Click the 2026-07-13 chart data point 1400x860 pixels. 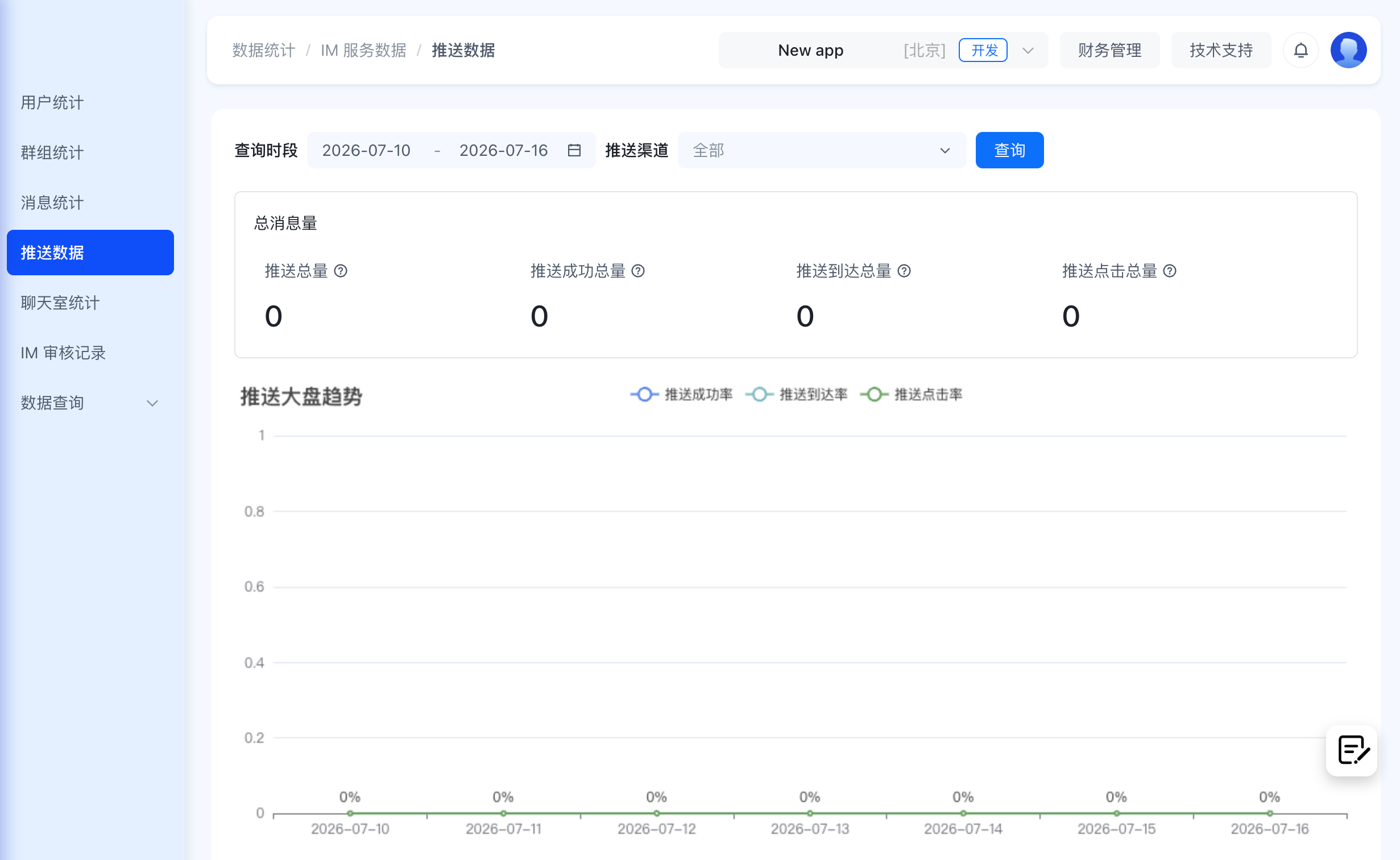[810, 813]
